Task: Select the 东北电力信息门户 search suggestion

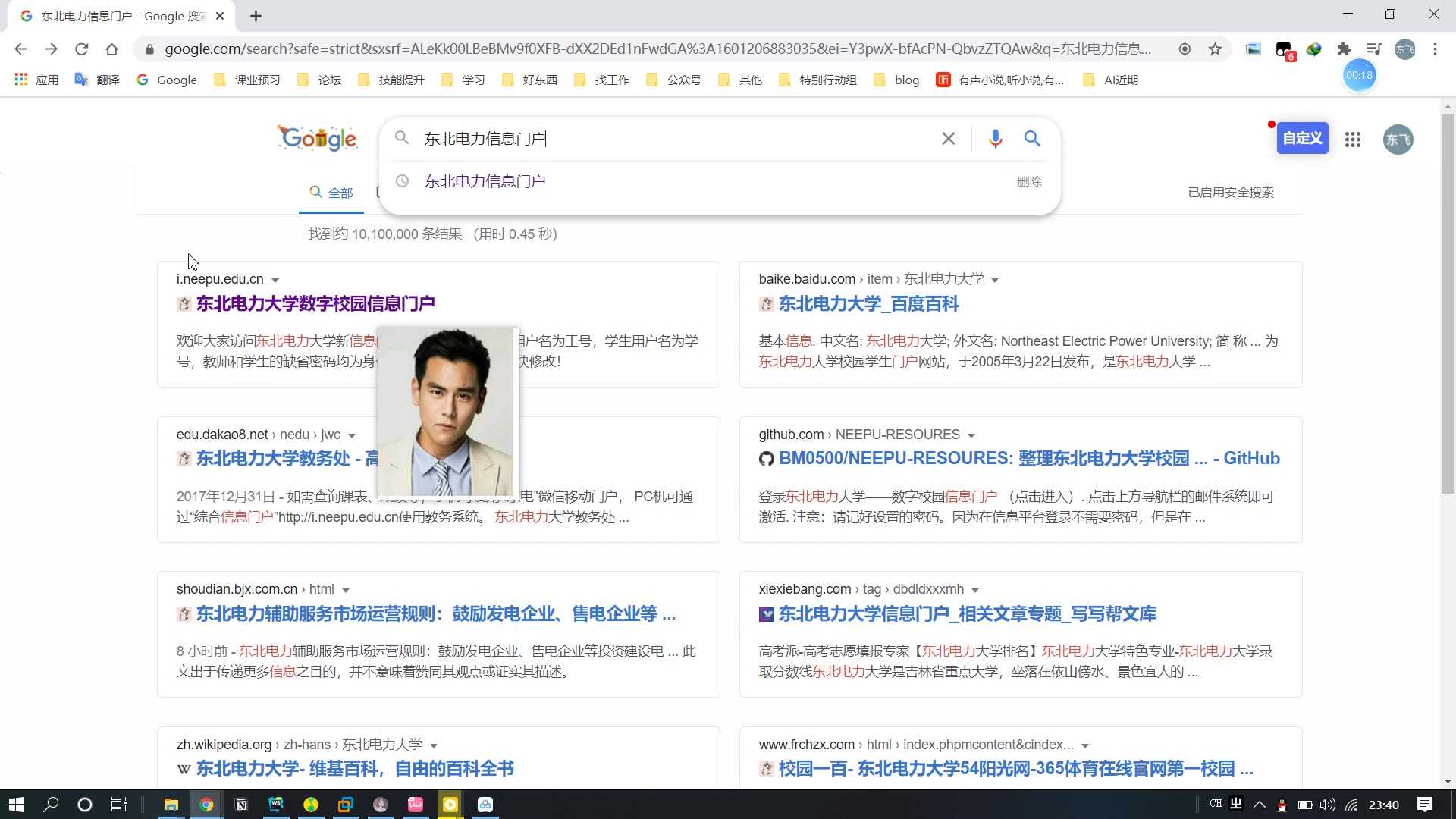Action: pyautogui.click(x=485, y=181)
